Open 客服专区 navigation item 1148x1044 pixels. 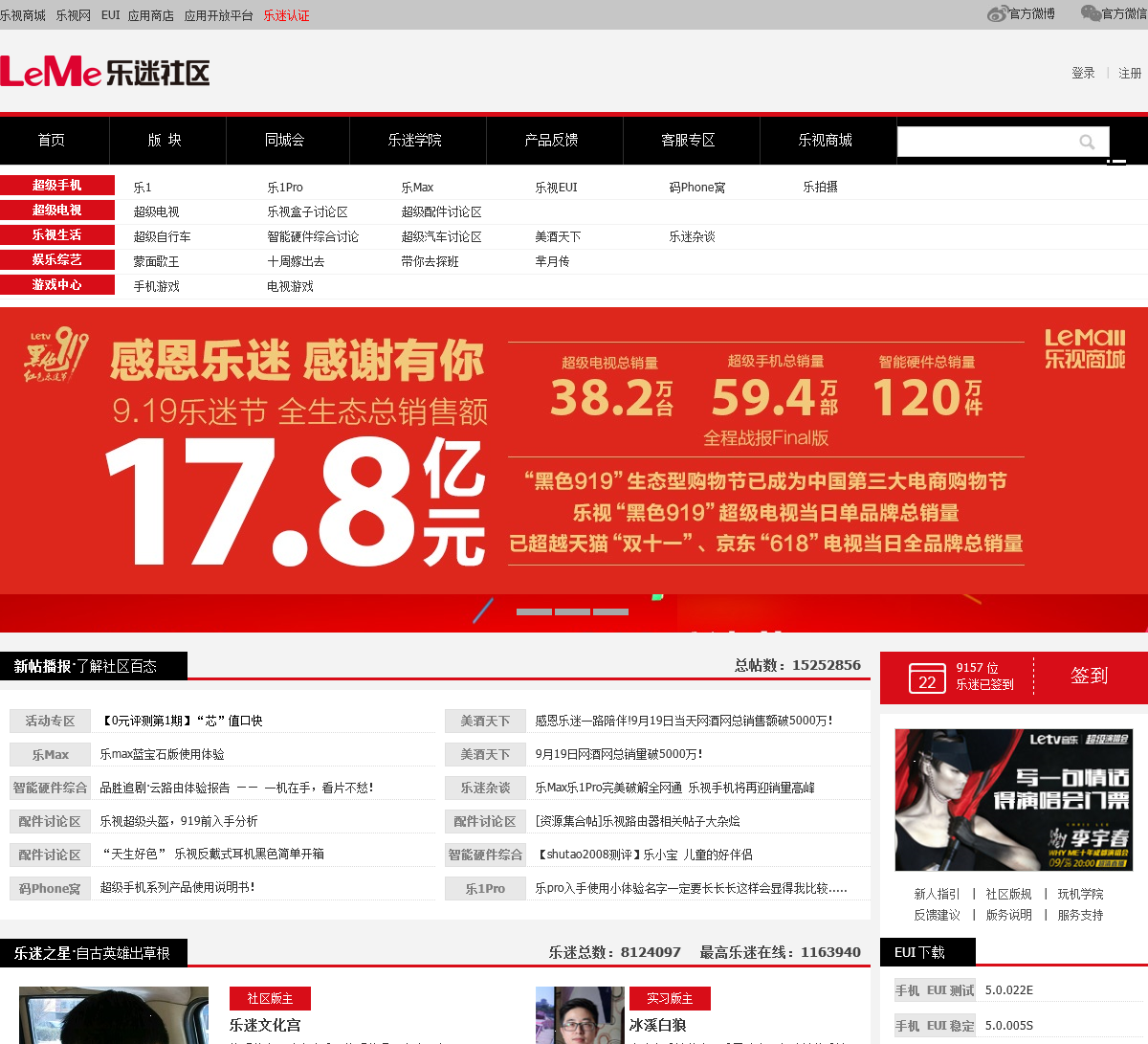pyautogui.click(x=689, y=140)
